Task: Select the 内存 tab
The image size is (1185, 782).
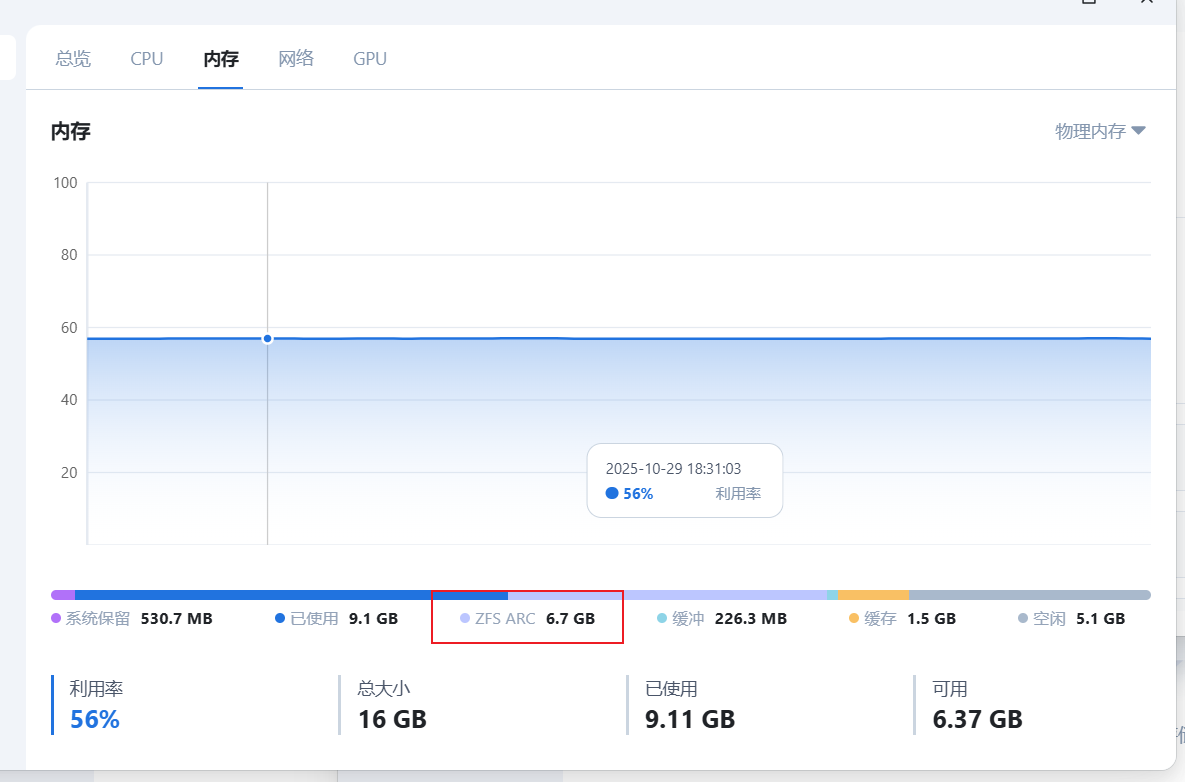Action: click(x=221, y=59)
